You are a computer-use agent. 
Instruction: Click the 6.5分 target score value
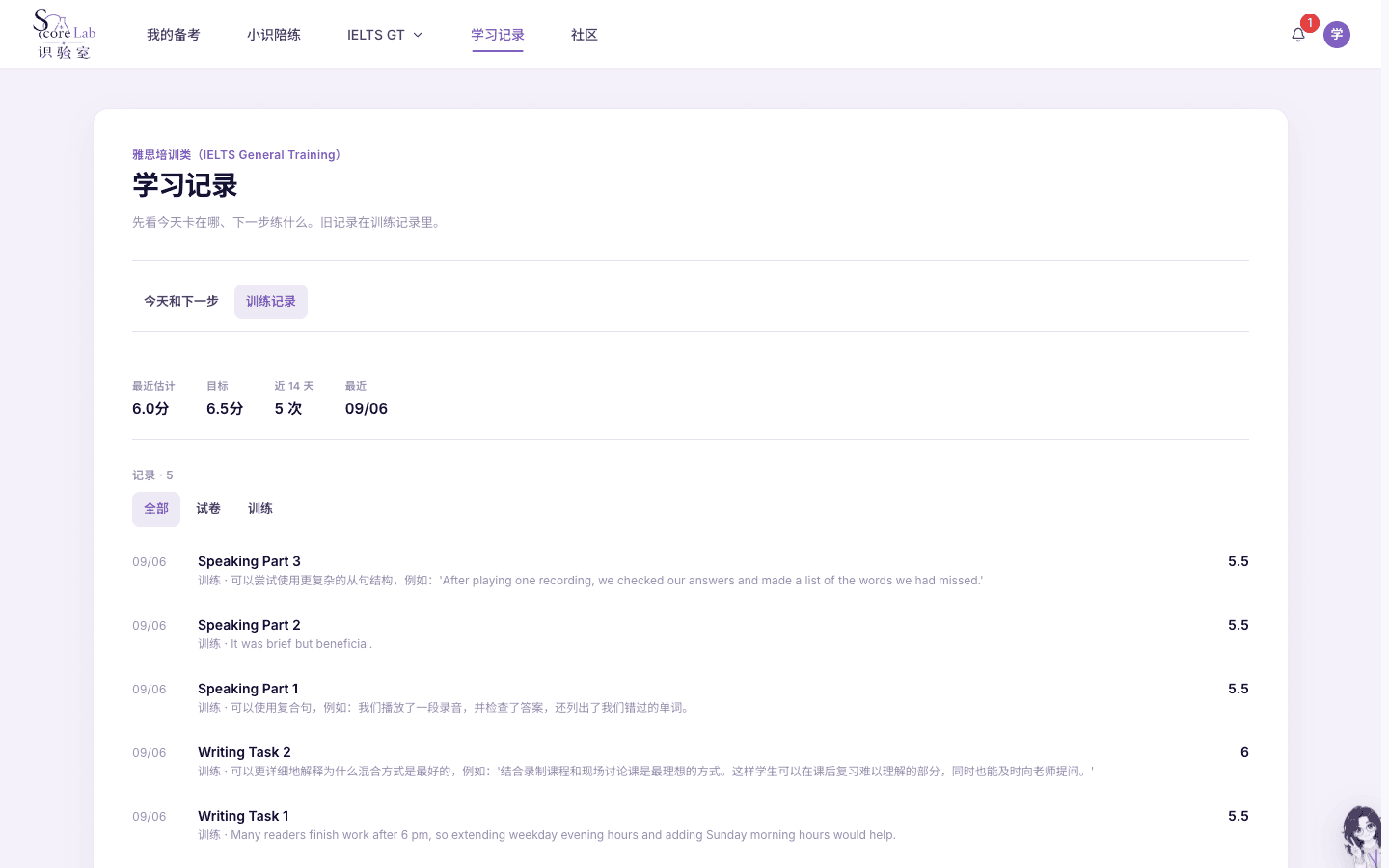(x=225, y=409)
